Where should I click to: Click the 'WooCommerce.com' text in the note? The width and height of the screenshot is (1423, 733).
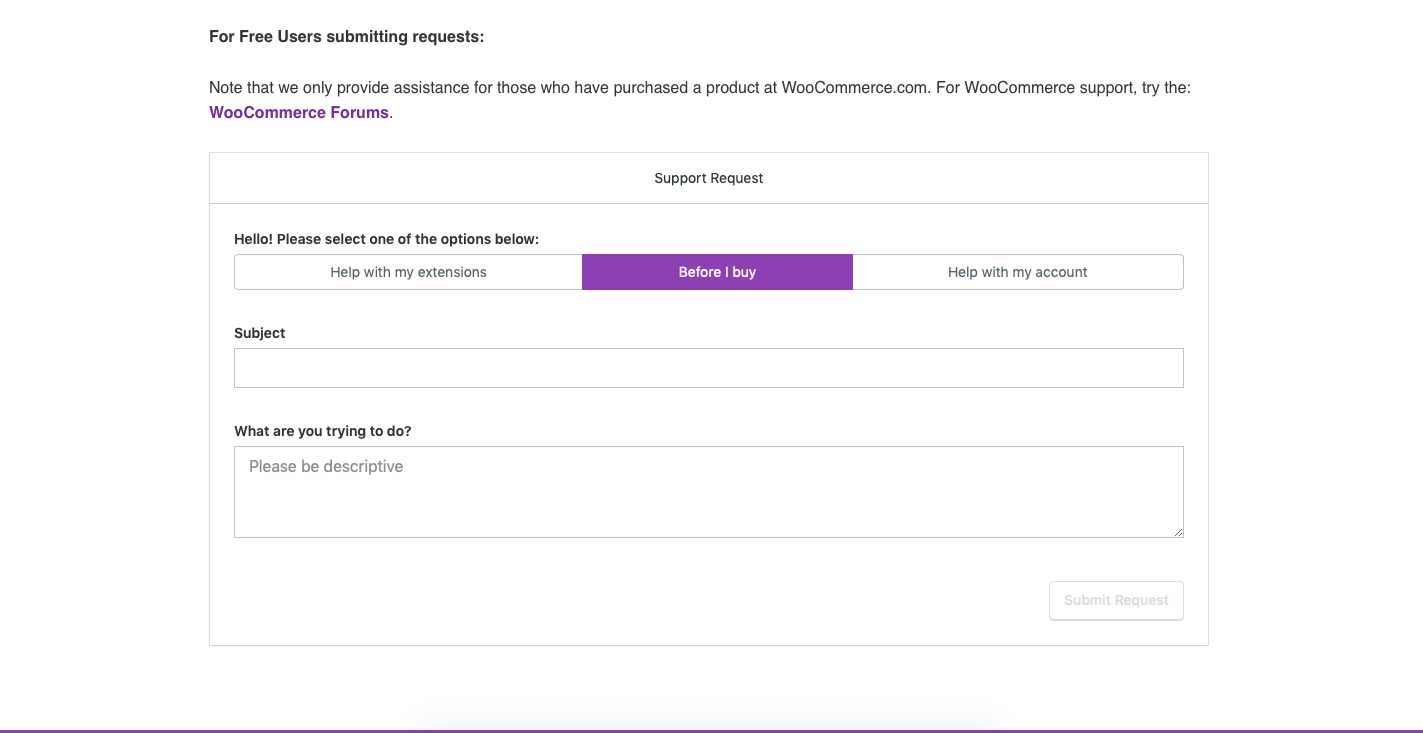click(855, 88)
